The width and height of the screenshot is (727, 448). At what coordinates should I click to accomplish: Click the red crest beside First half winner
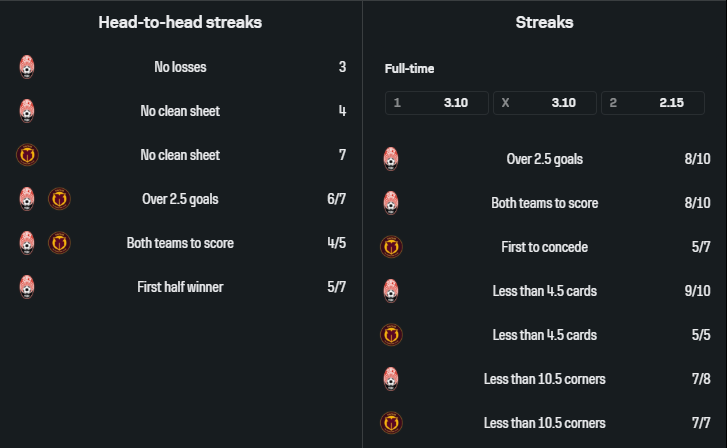(x=27, y=287)
